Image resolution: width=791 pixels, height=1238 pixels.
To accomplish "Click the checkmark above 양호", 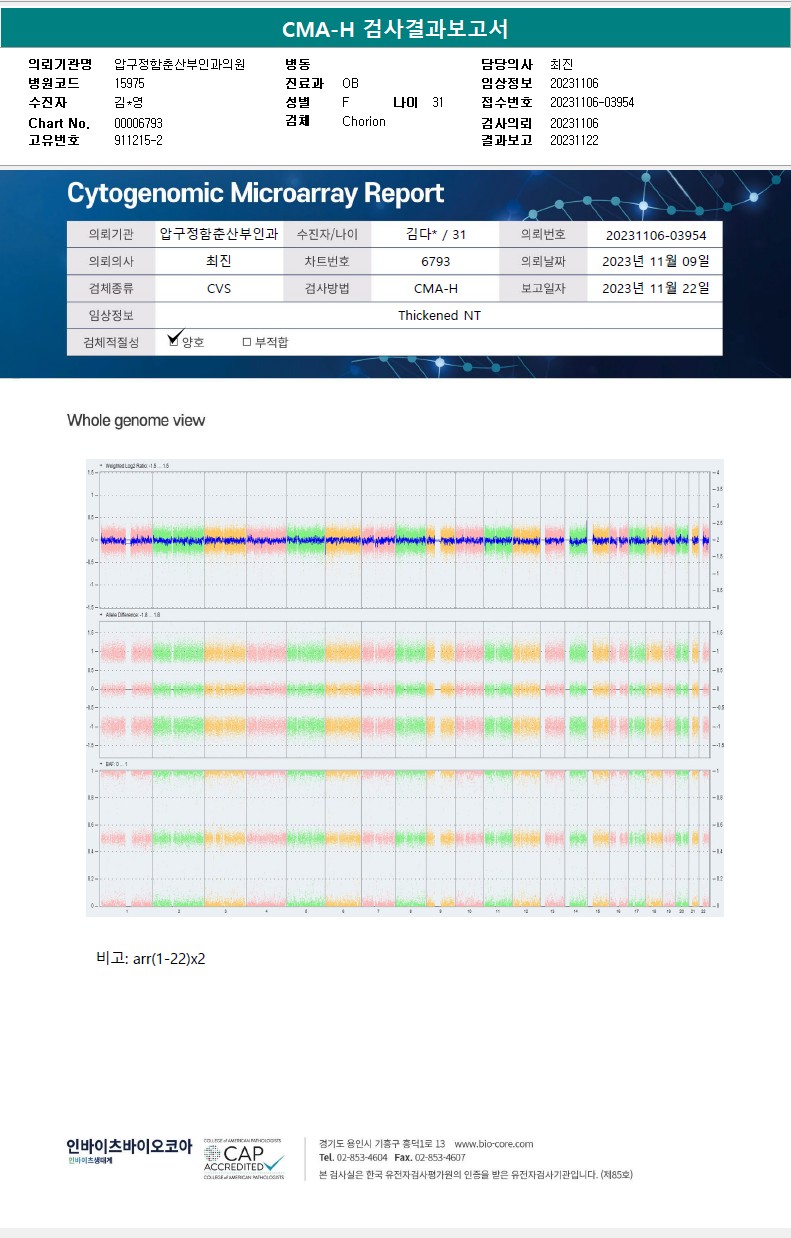I will [x=176, y=334].
